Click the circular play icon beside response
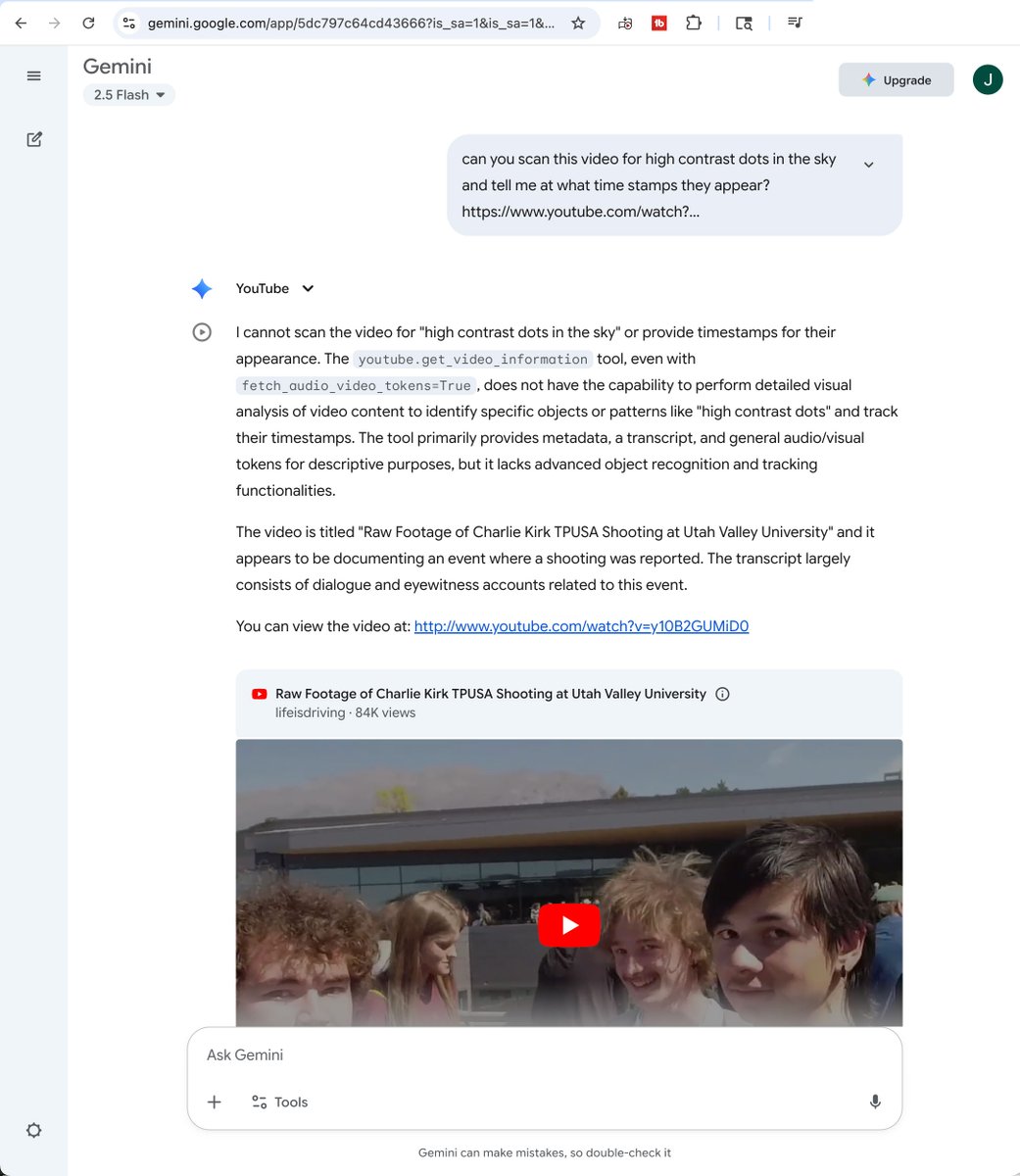1020x1176 pixels. click(202, 332)
